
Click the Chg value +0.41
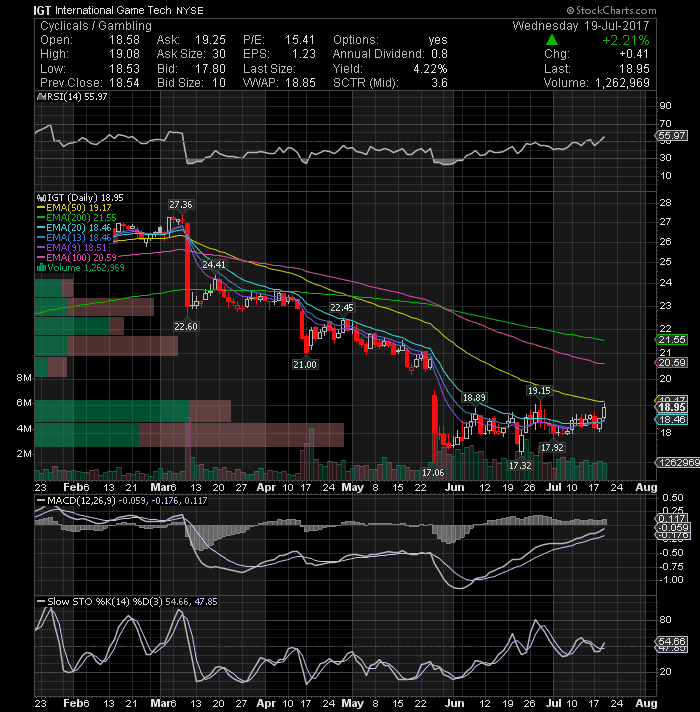(x=634, y=54)
